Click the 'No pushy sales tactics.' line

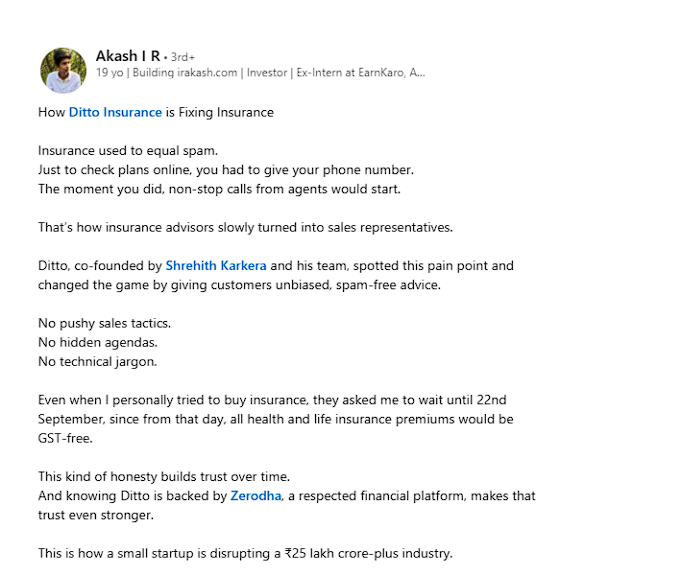[104, 323]
